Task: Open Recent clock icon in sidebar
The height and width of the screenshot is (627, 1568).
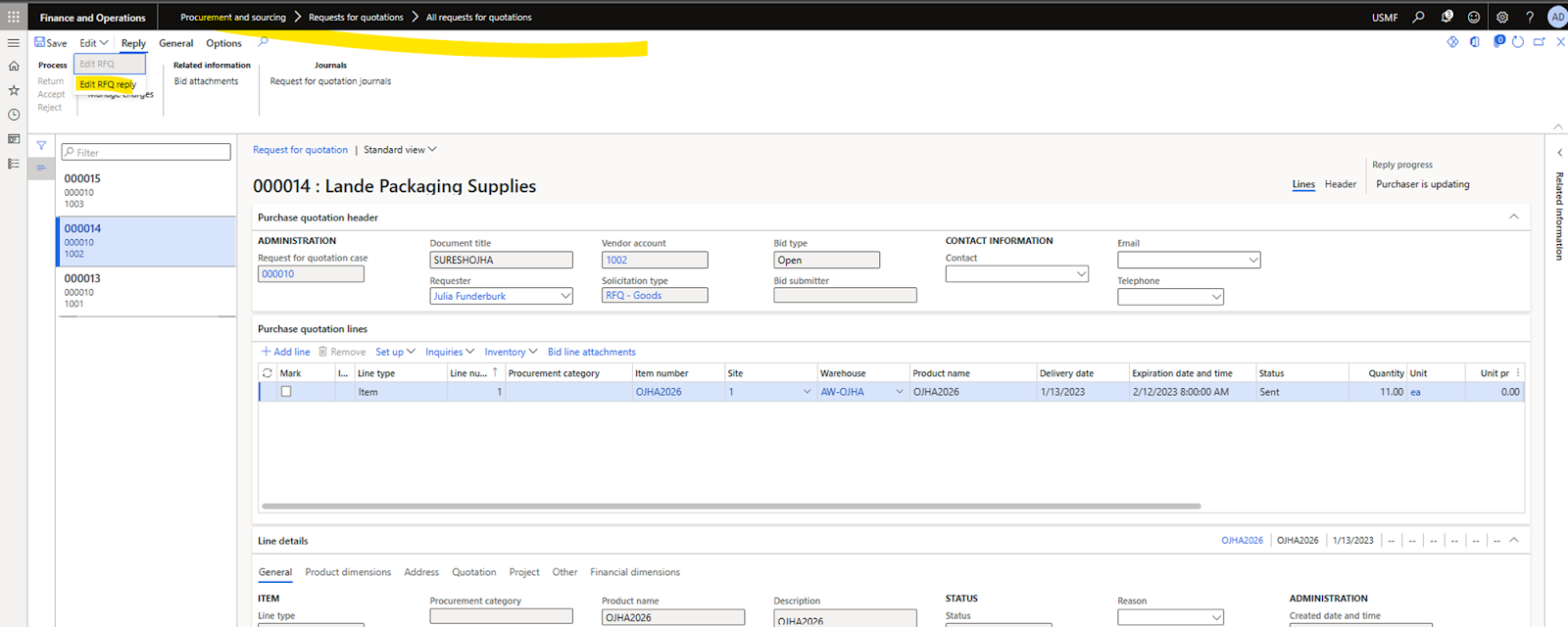Action: pos(14,115)
